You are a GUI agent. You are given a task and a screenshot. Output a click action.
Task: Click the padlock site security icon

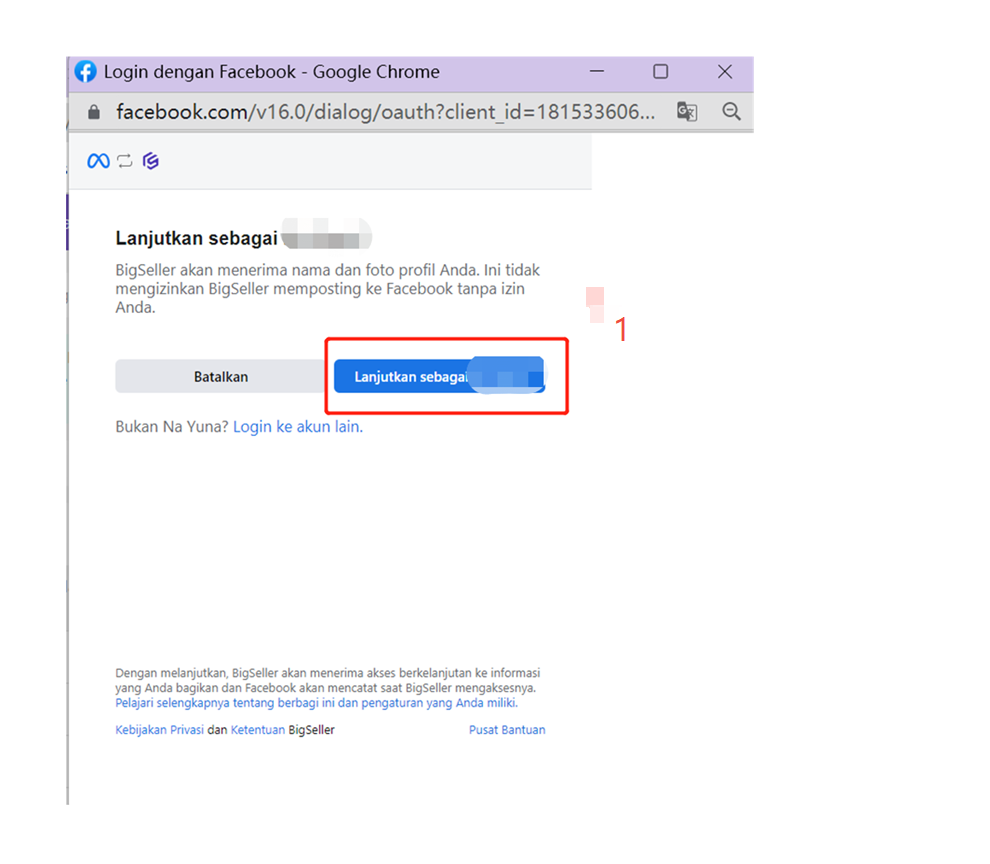coord(94,112)
